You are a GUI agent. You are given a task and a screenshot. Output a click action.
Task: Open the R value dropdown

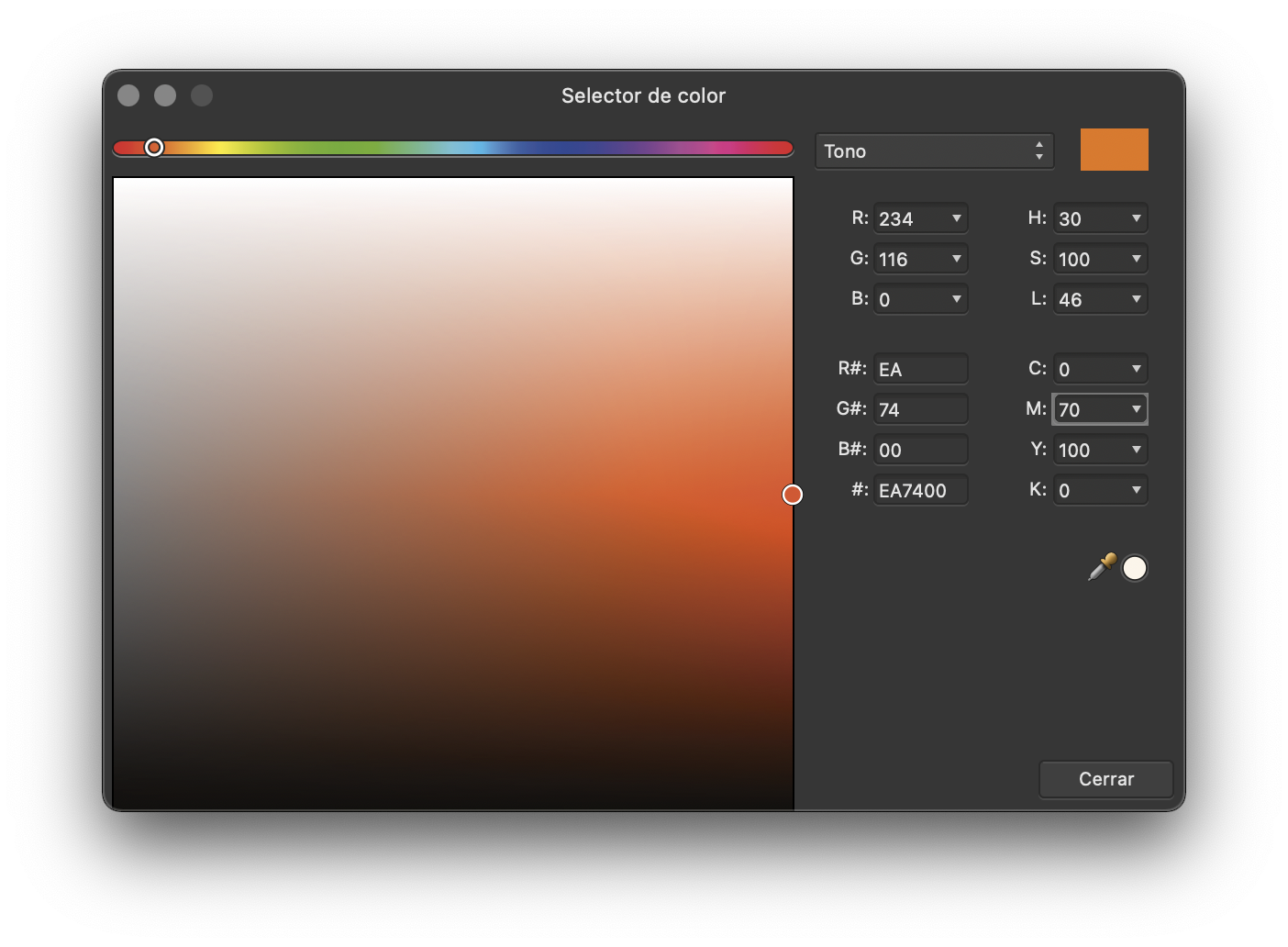point(956,218)
